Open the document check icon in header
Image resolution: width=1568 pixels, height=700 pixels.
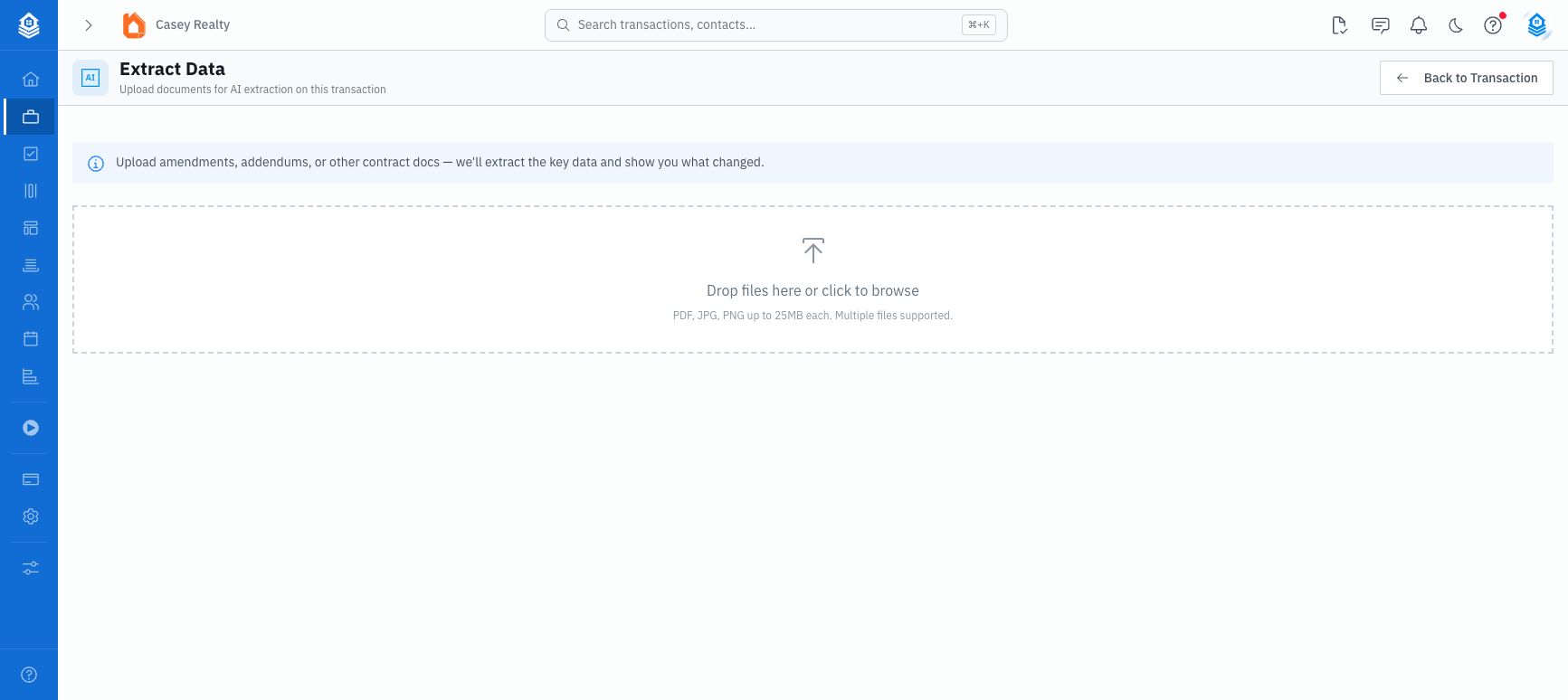1340,25
